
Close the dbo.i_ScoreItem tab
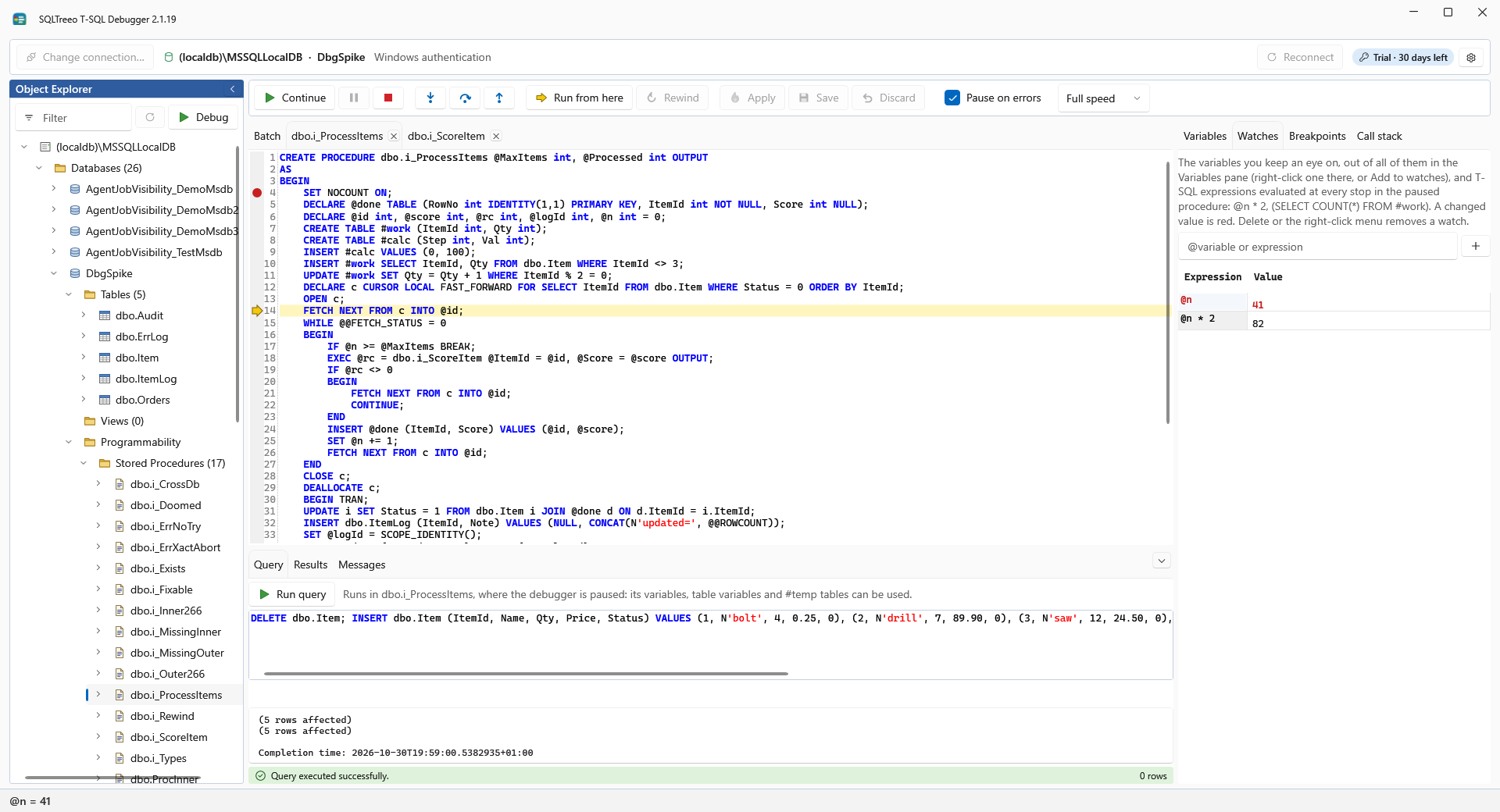pos(495,136)
